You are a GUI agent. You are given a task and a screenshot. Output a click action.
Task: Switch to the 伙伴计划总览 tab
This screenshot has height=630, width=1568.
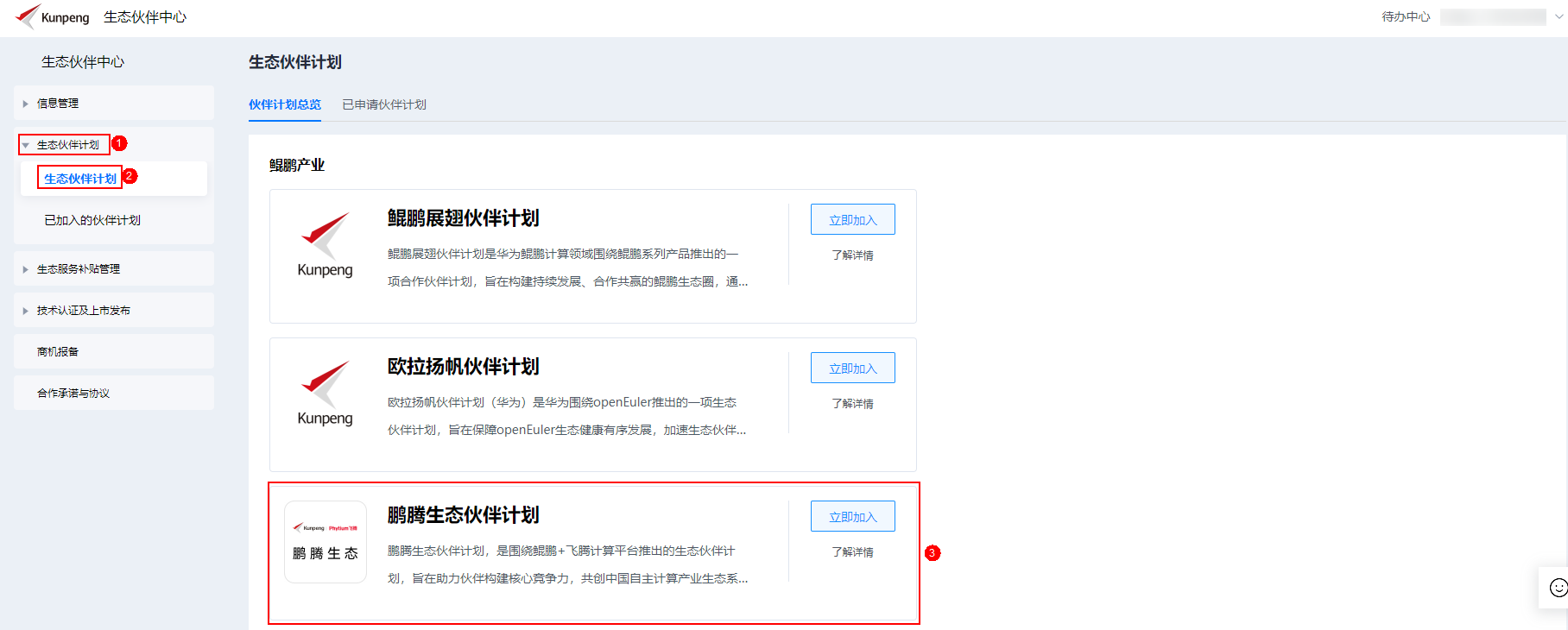[285, 104]
